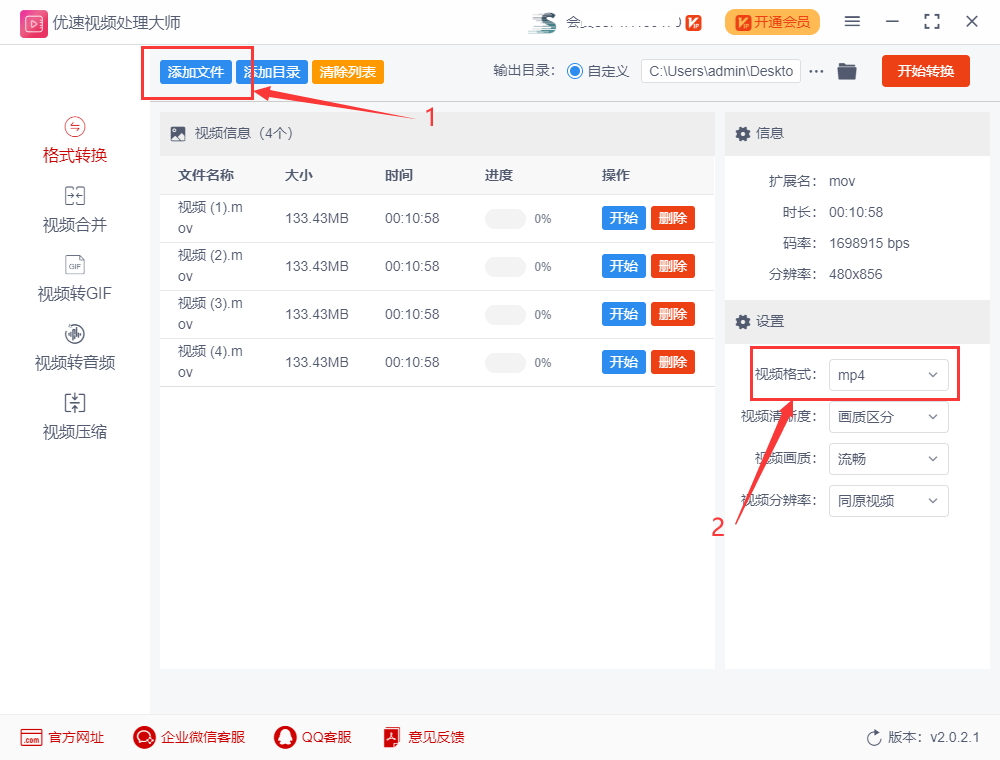Open the 视频转GIF section

75,279
